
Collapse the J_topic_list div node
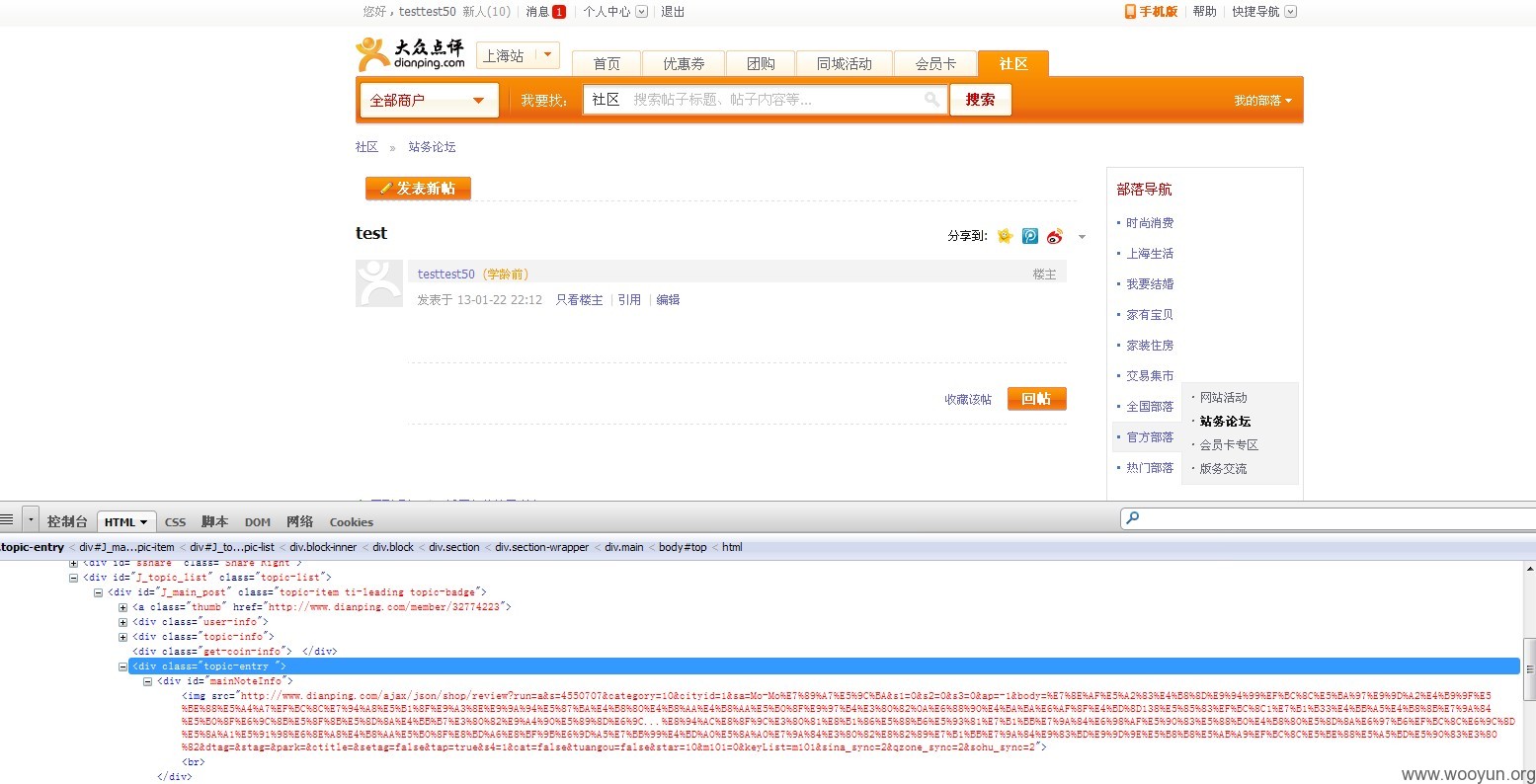pos(73,578)
